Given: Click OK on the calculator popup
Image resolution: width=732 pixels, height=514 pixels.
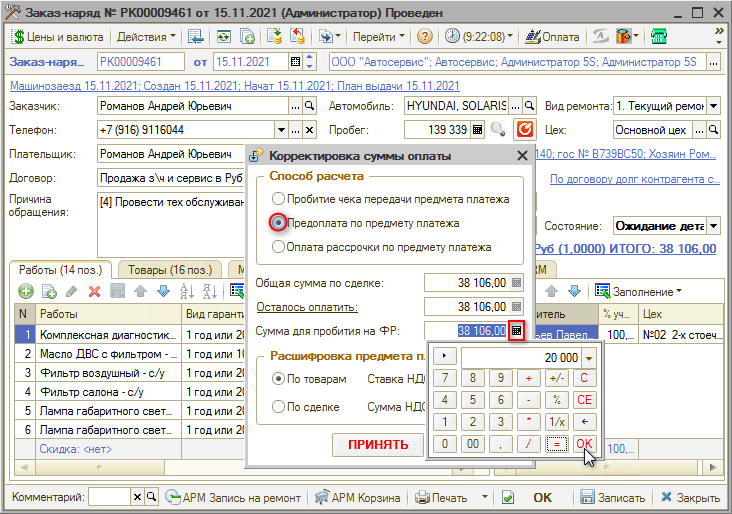Looking at the screenshot, I should (584, 443).
